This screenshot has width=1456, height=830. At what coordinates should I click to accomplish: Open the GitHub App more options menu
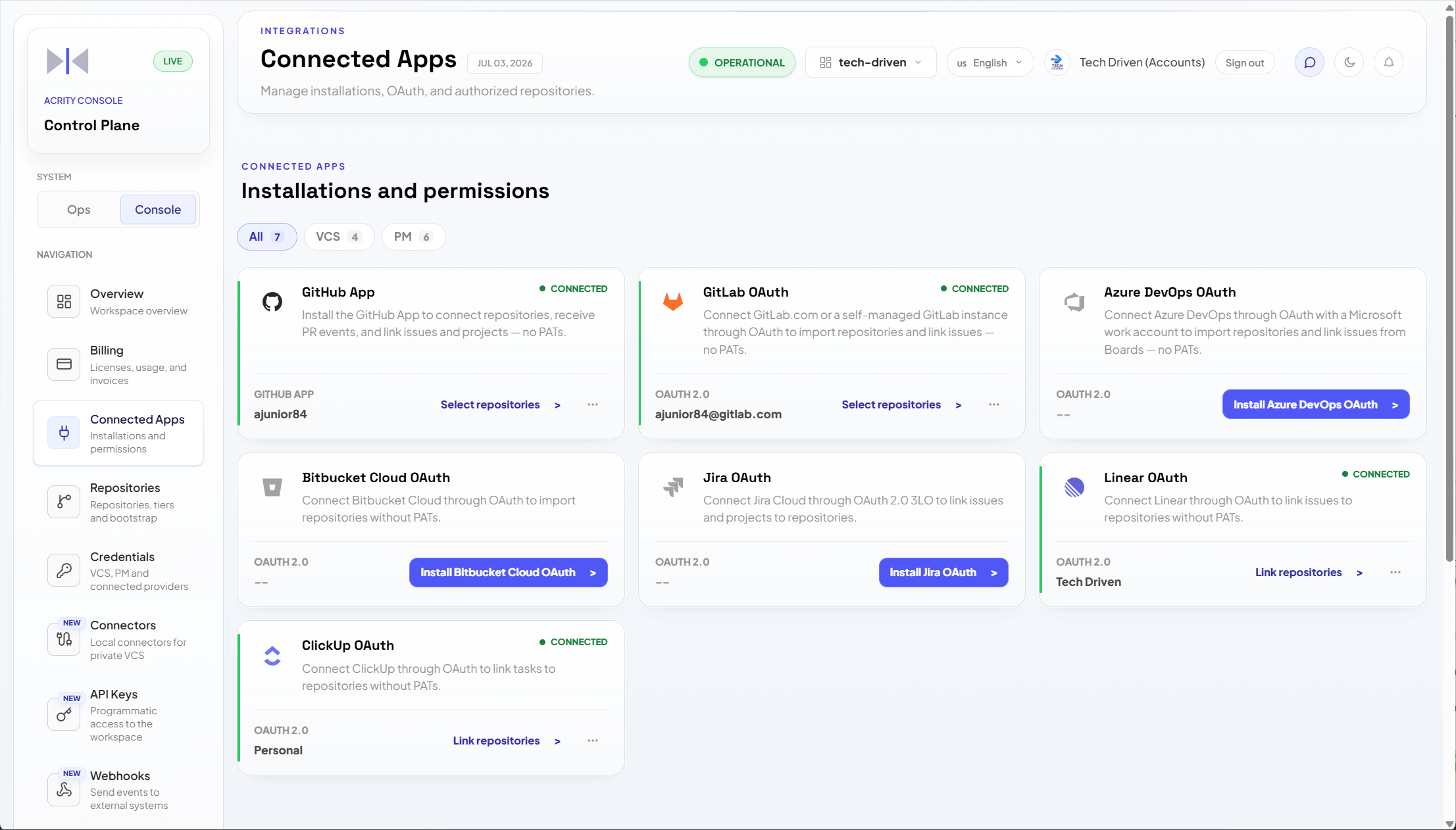point(593,404)
